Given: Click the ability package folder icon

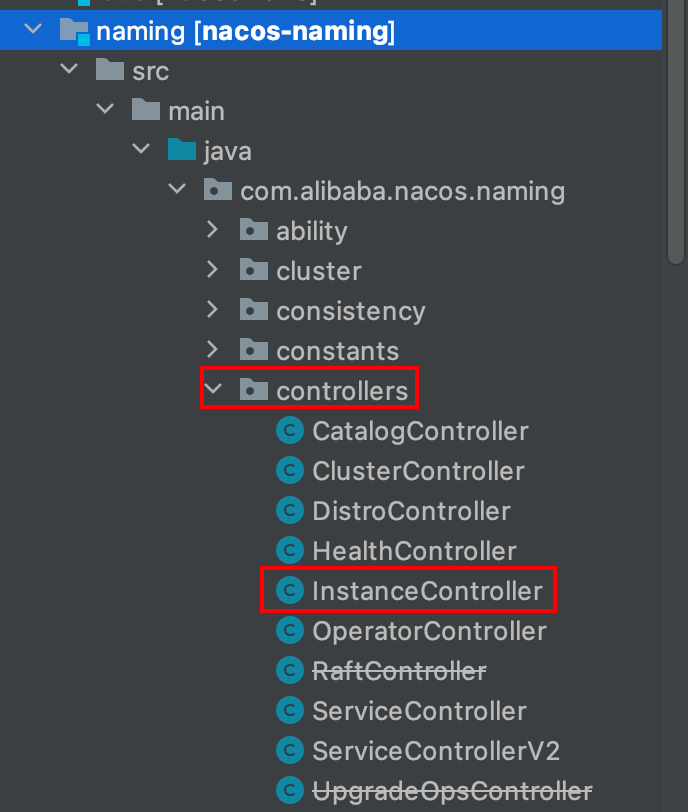Looking at the screenshot, I should (x=254, y=231).
